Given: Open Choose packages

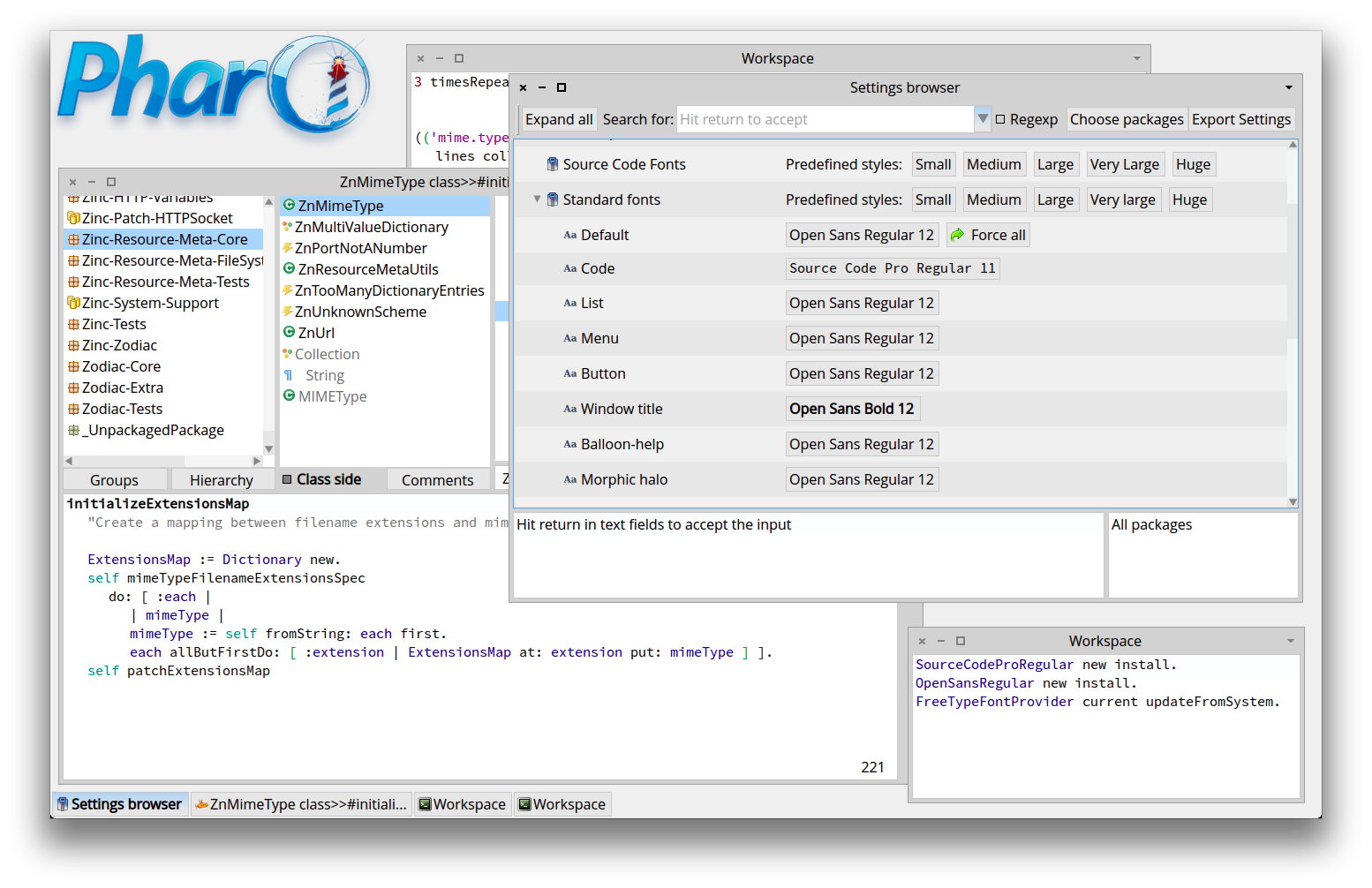Looking at the screenshot, I should pos(1127,119).
